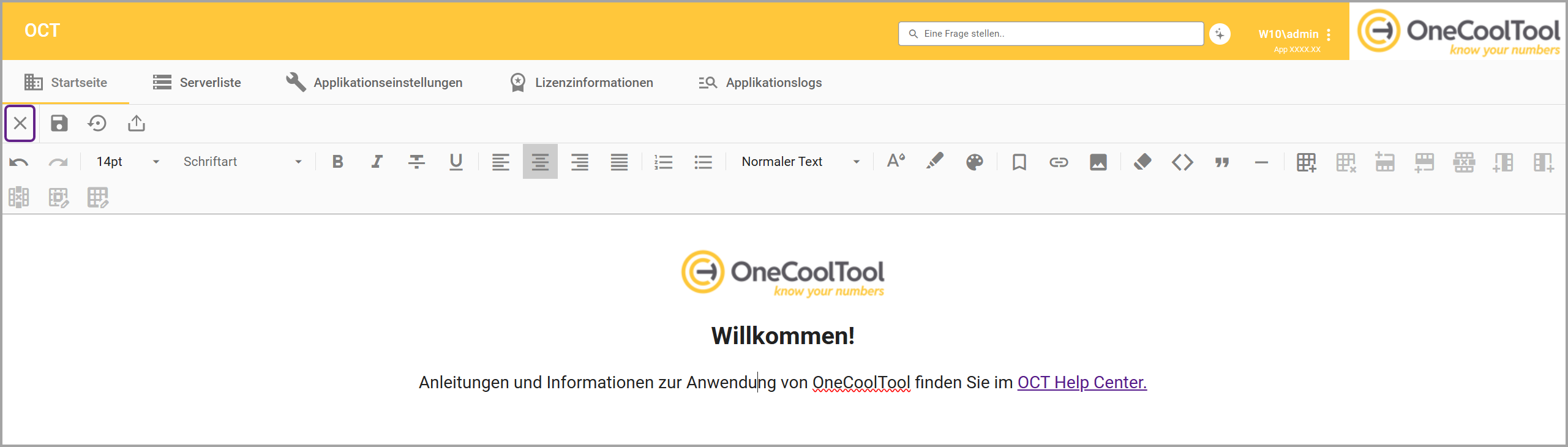The height and width of the screenshot is (447, 1568).
Task: Expand the Schriftart font dropdown
Action: pos(242,162)
